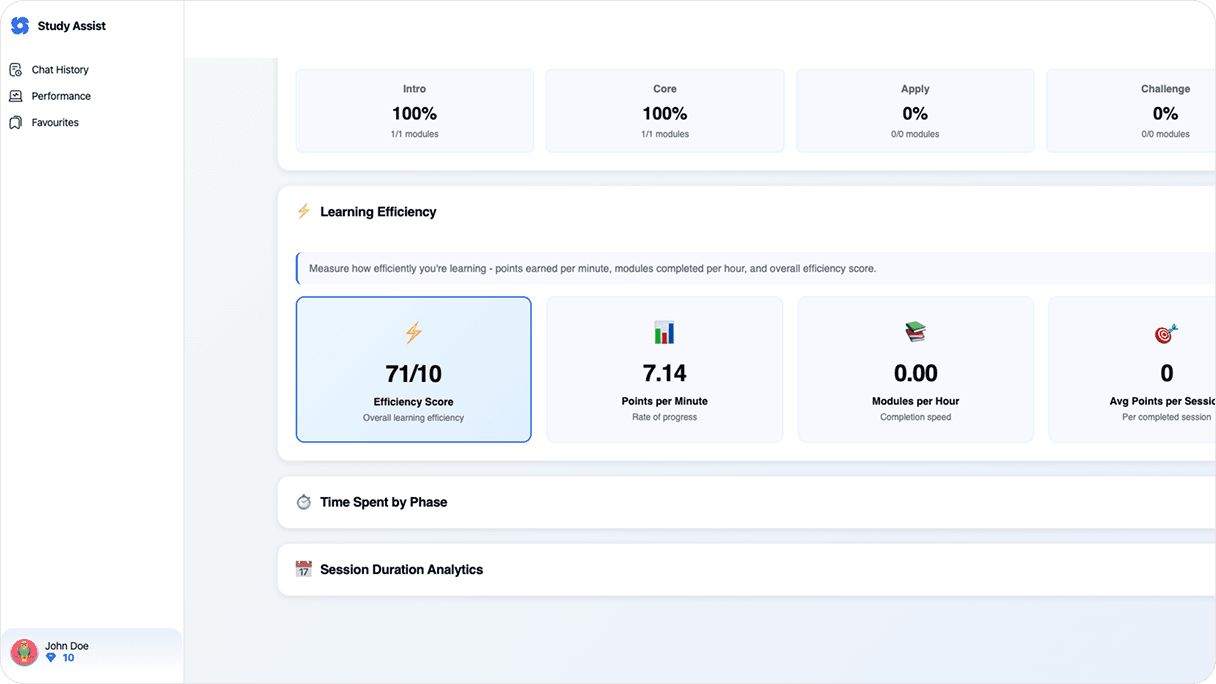Click John Doe's avatar picture

pos(24,653)
